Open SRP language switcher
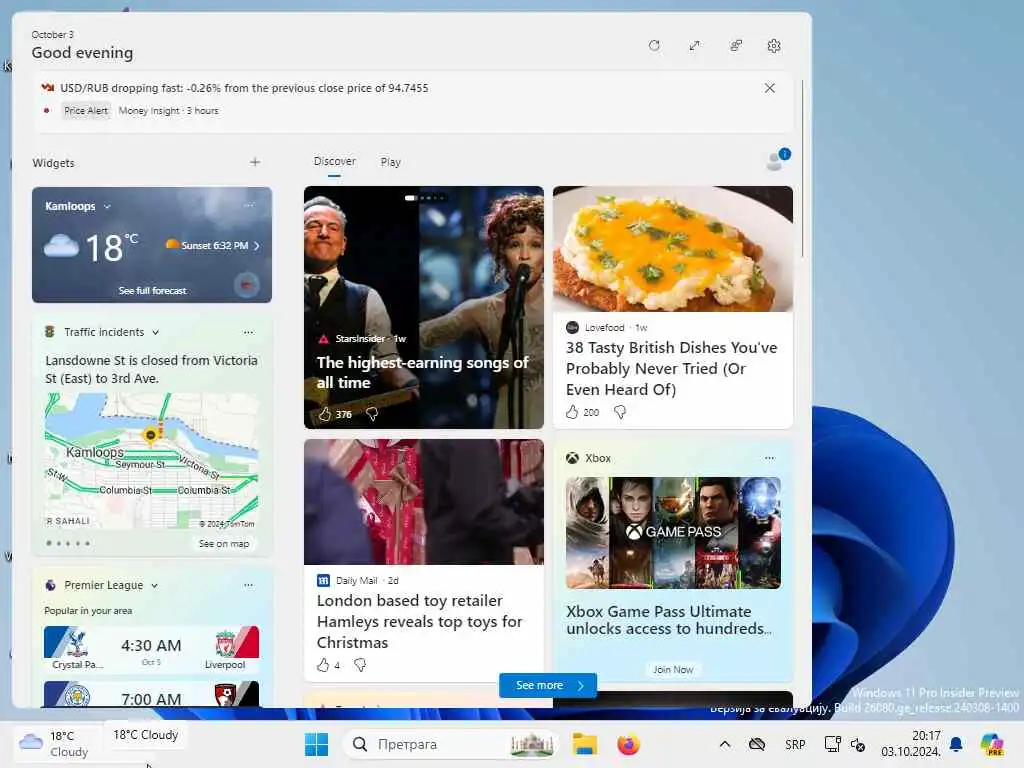The width and height of the screenshot is (1024, 768). tap(795, 744)
